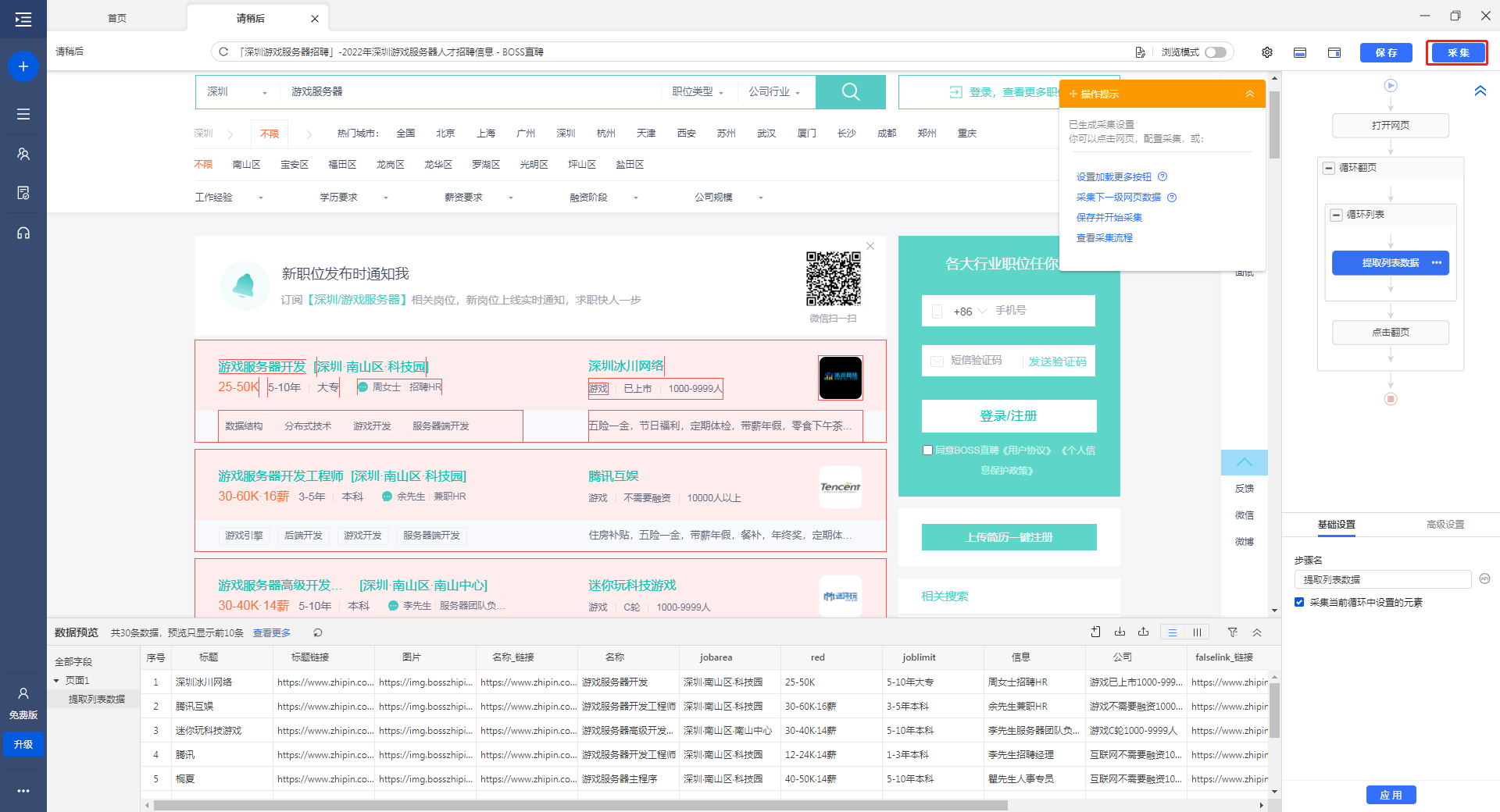
Task: Click the upload icon in data preview toolbar
Action: 1143,632
